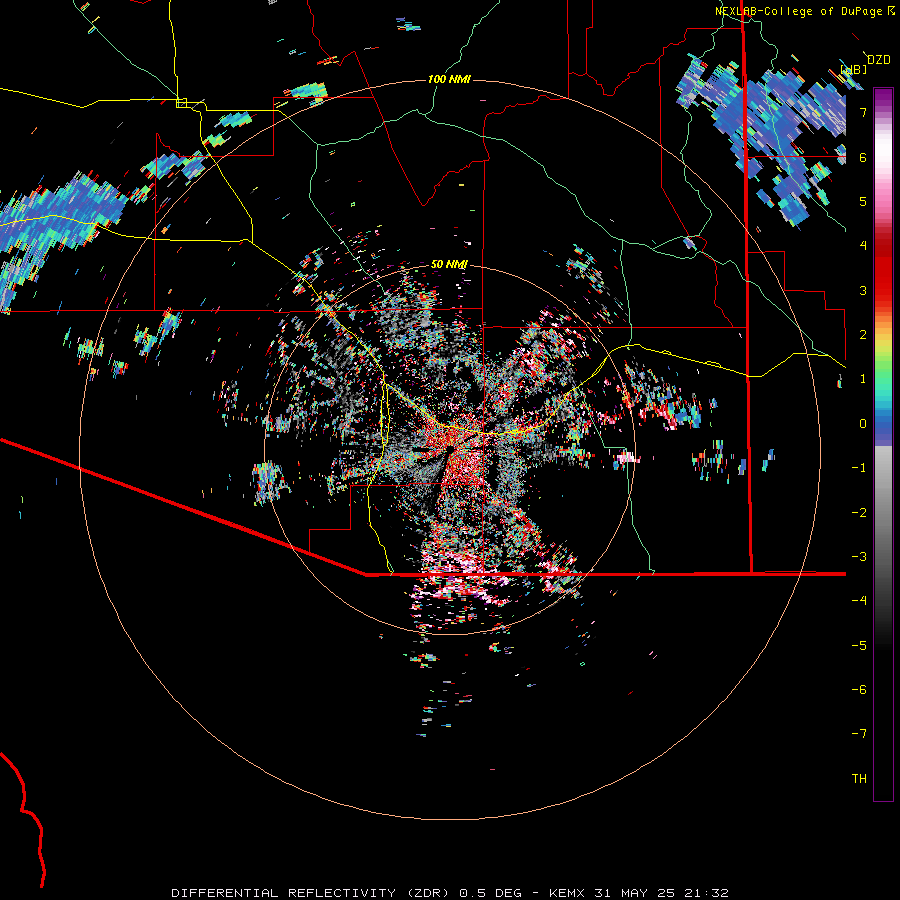The height and width of the screenshot is (900, 900).
Task: Click the 4 value on the color scale
Action: coord(863,246)
